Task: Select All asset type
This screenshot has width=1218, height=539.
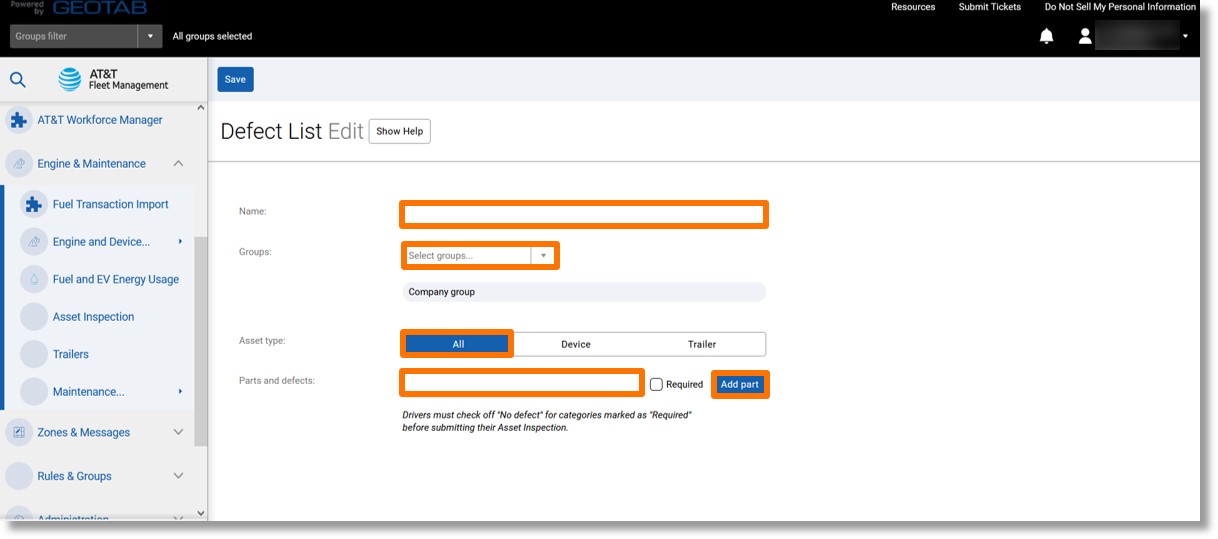Action: tap(458, 344)
